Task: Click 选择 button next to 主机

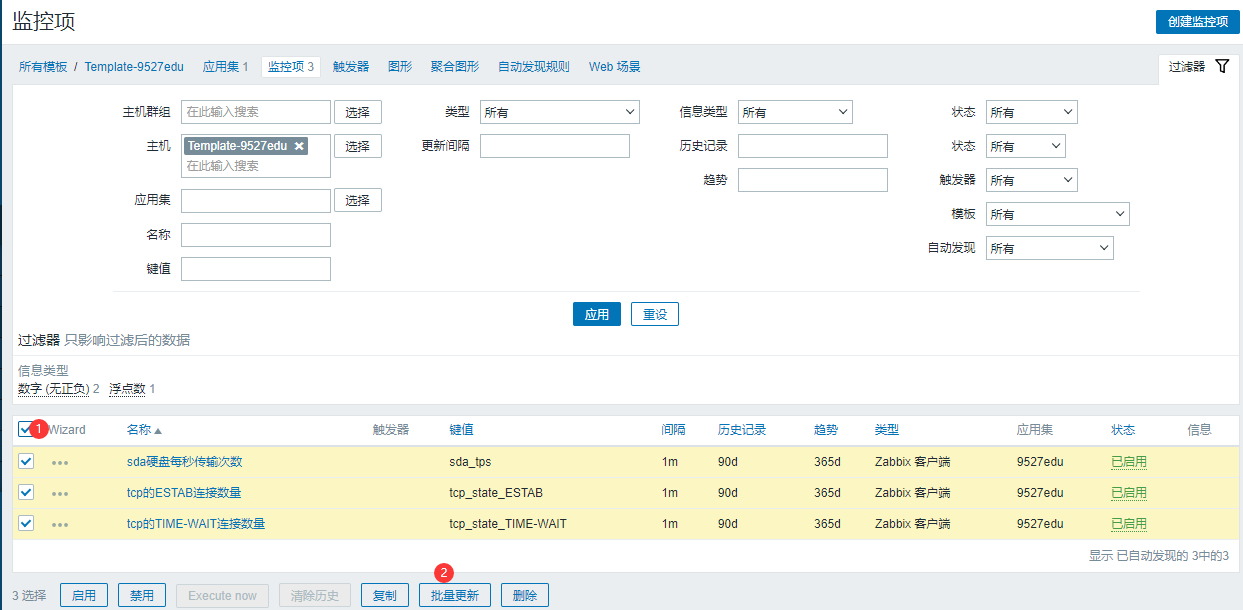Action: pos(358,146)
